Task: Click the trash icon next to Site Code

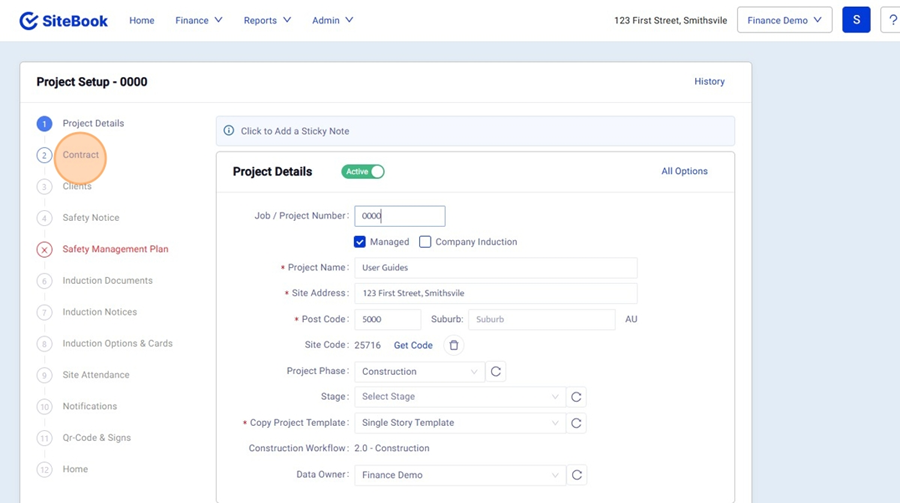Action: pyautogui.click(x=453, y=345)
